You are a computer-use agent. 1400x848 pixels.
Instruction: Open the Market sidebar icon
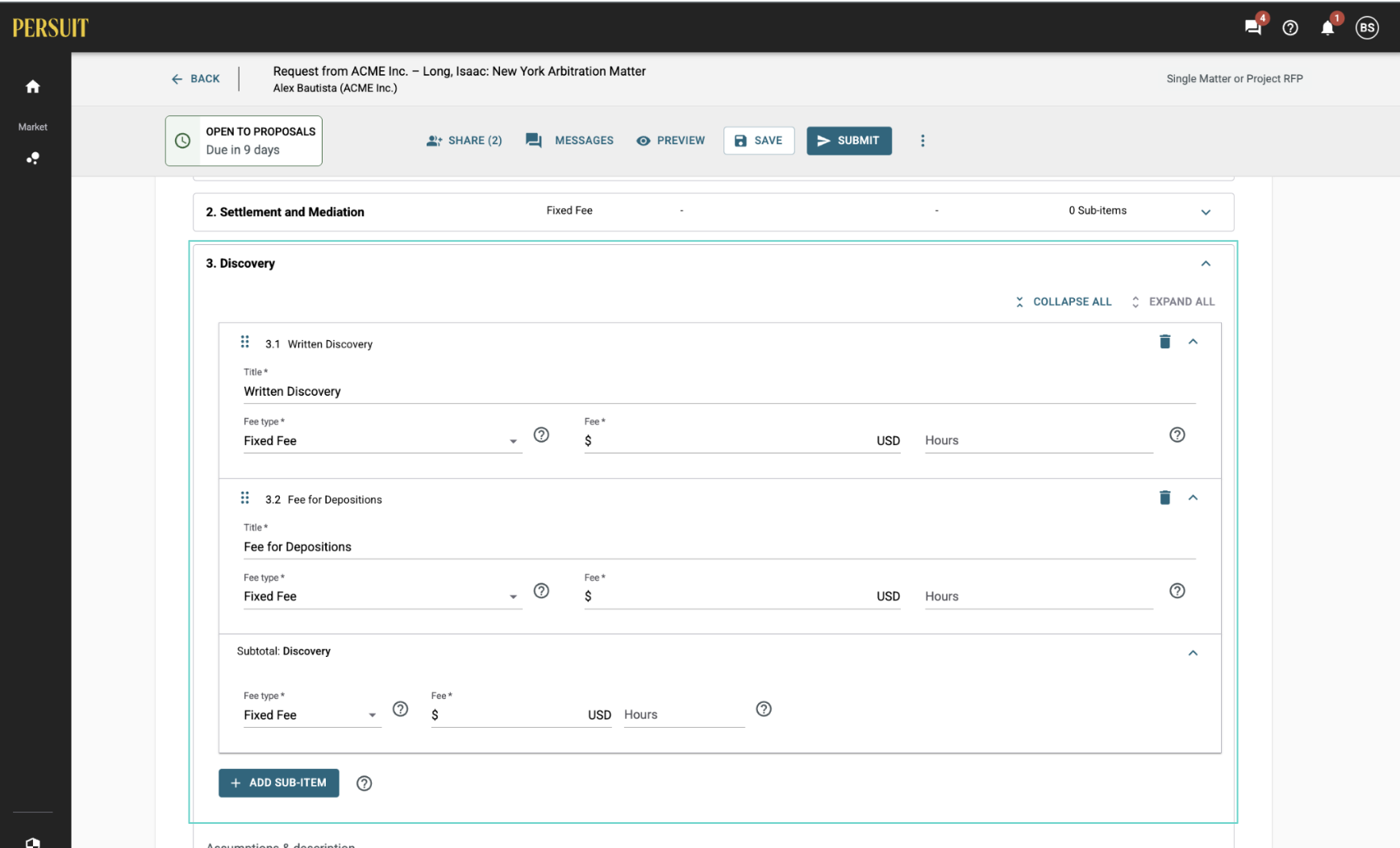32,158
